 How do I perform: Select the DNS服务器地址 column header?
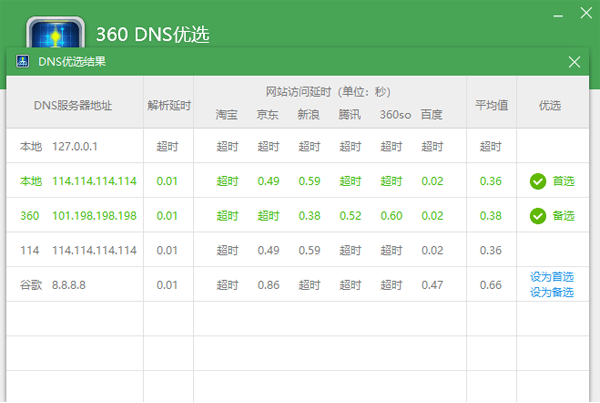point(73,105)
